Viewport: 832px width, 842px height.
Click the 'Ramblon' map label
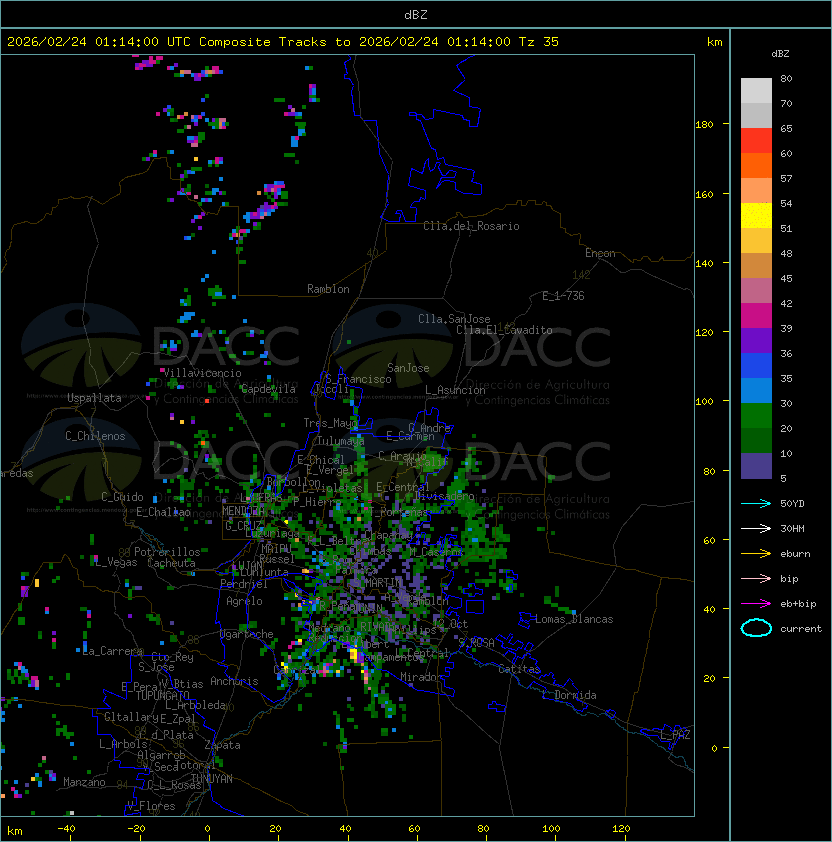click(328, 289)
